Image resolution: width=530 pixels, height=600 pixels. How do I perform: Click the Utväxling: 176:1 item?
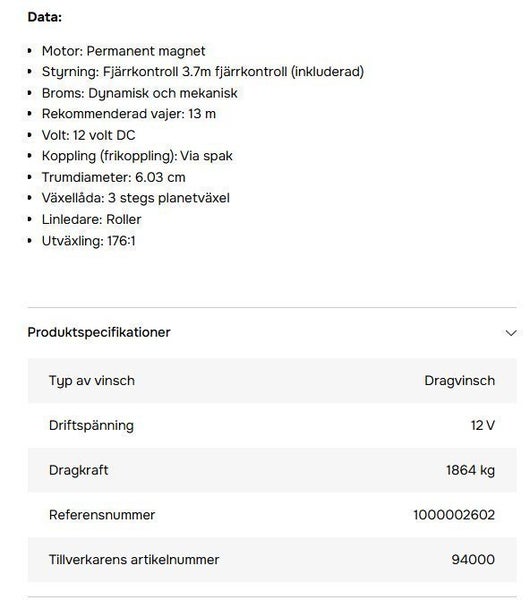(88, 241)
